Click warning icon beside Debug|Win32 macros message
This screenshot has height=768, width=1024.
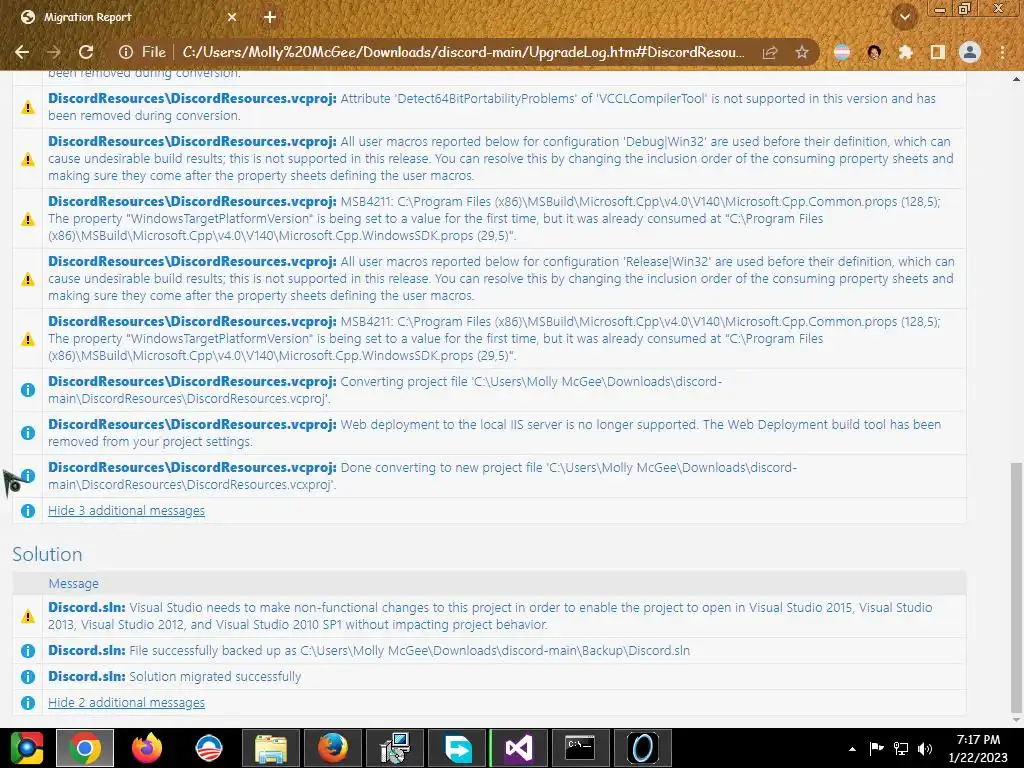coord(27,159)
